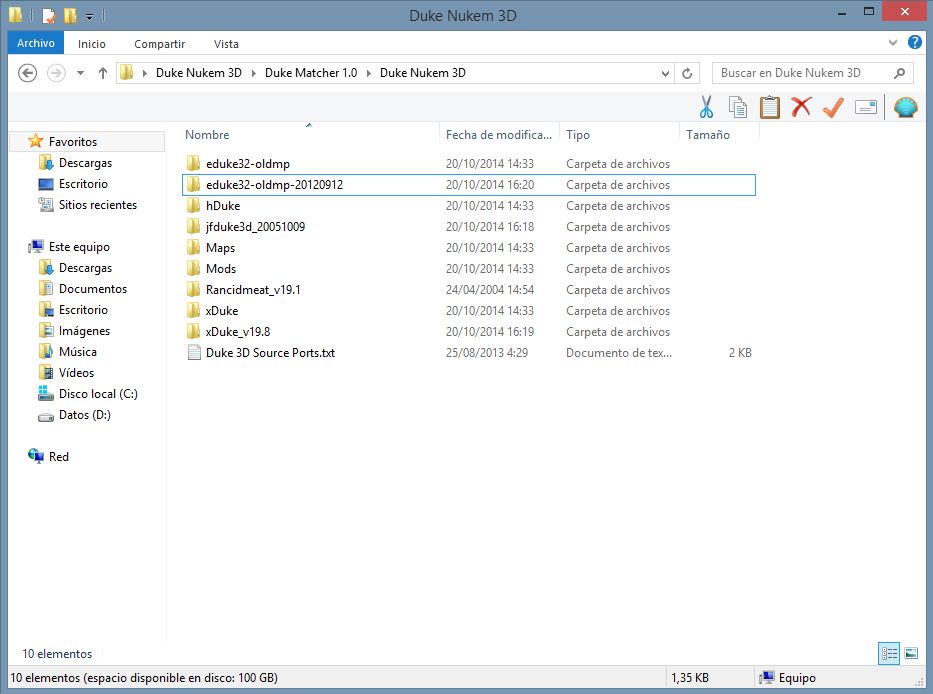Click the Cut scissors toolbar icon
The image size is (933, 694).
pos(706,107)
